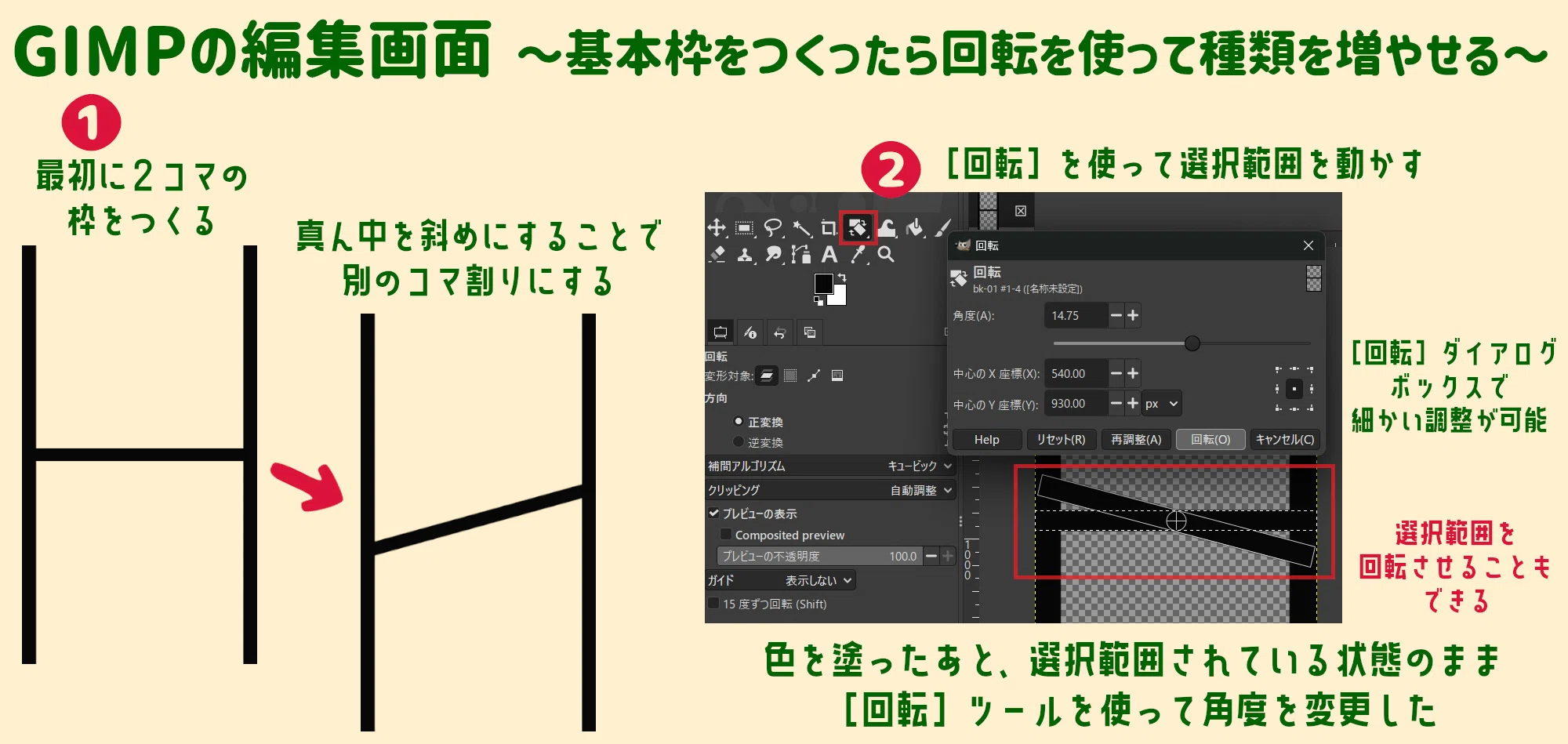Viewport: 1568px width, 744px height.
Task: Increase center Y with plus button
Action: click(1133, 403)
